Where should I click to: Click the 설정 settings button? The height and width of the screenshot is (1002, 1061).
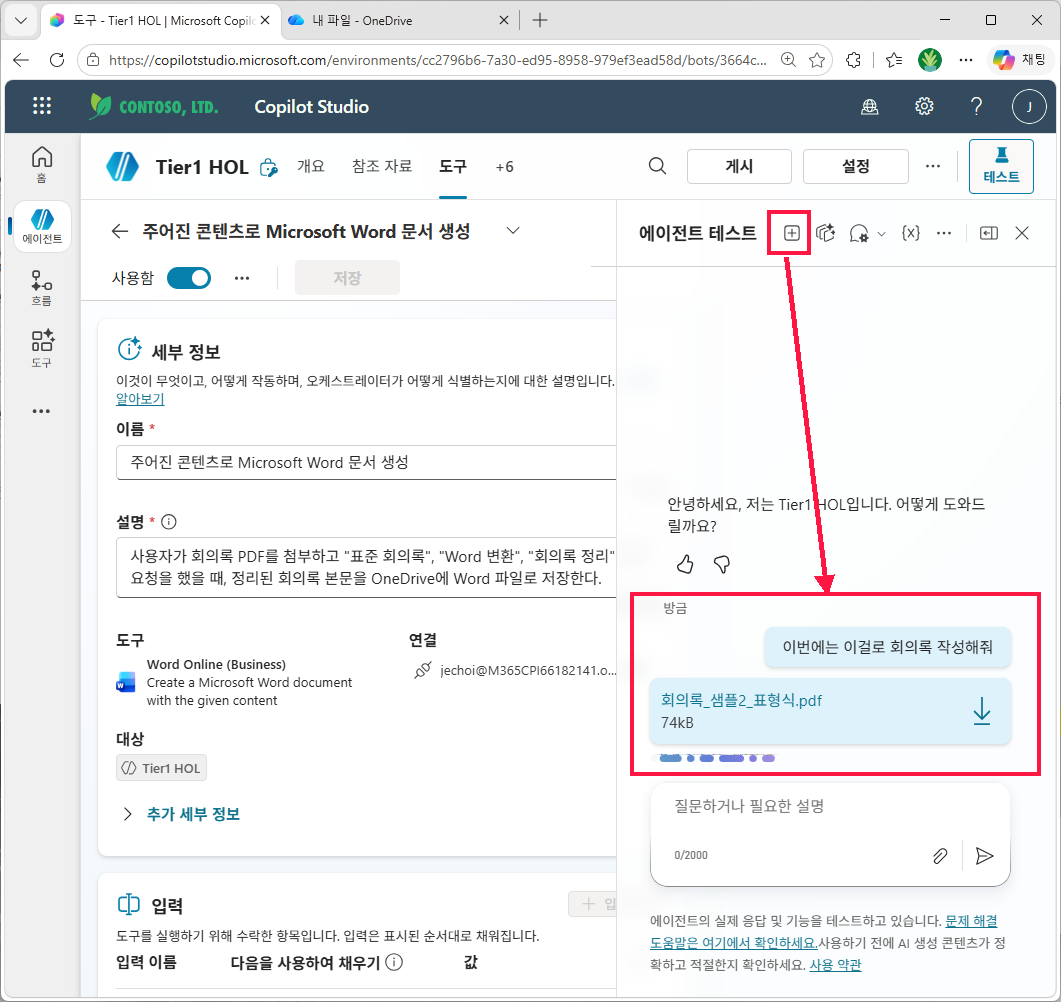click(x=855, y=166)
